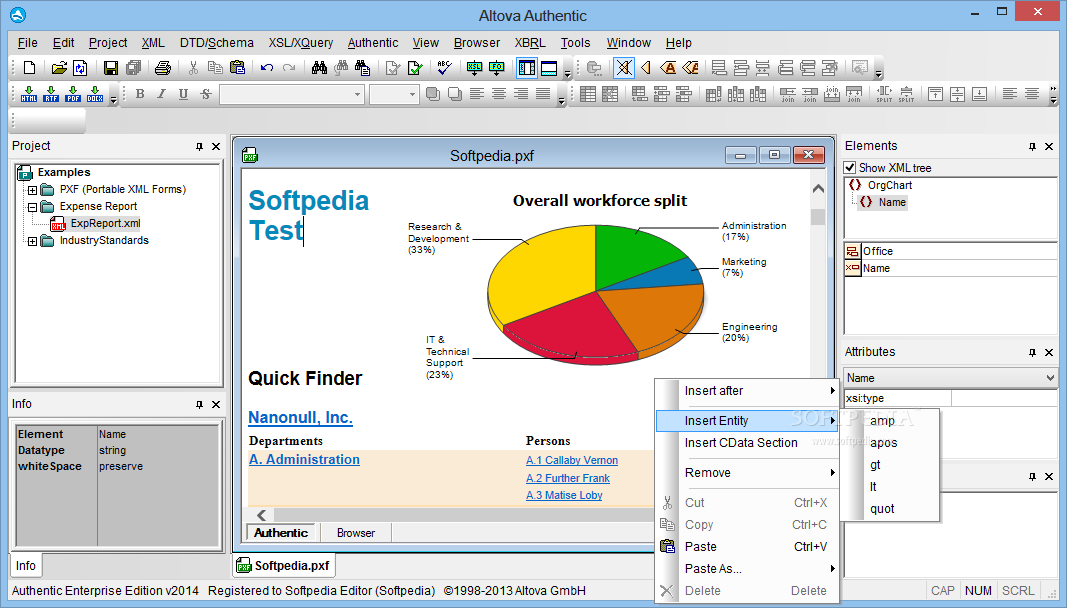Screen dimensions: 1067x608
Task: Open the A.2 Further Frank link
Action: pyautogui.click(x=568, y=478)
